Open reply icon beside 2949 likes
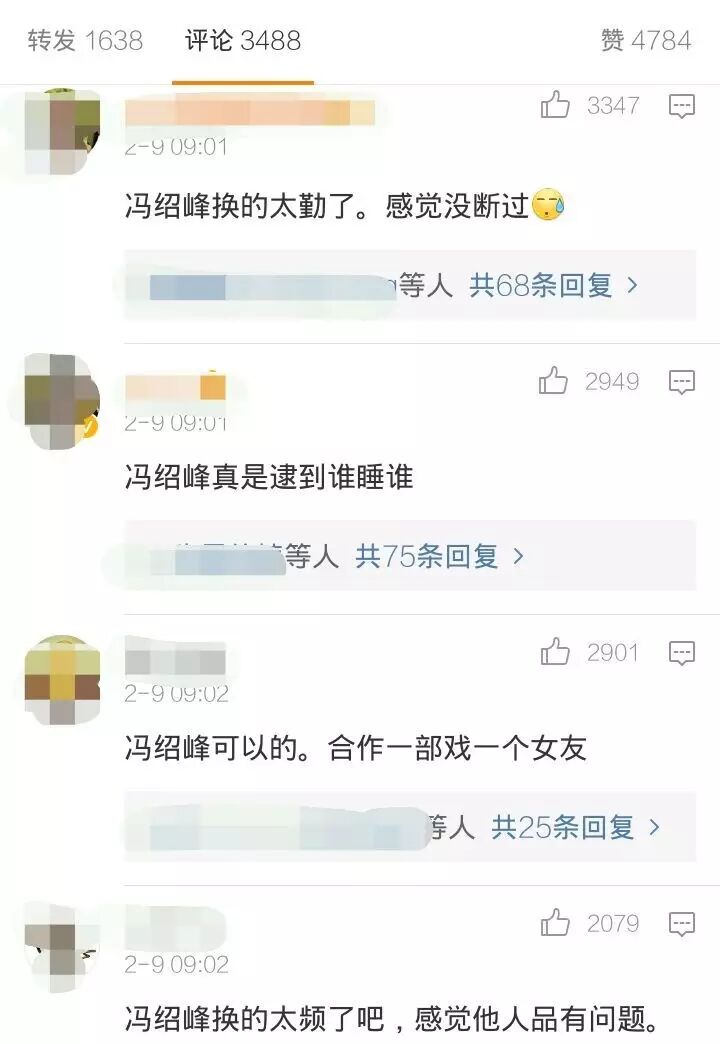 tap(681, 382)
